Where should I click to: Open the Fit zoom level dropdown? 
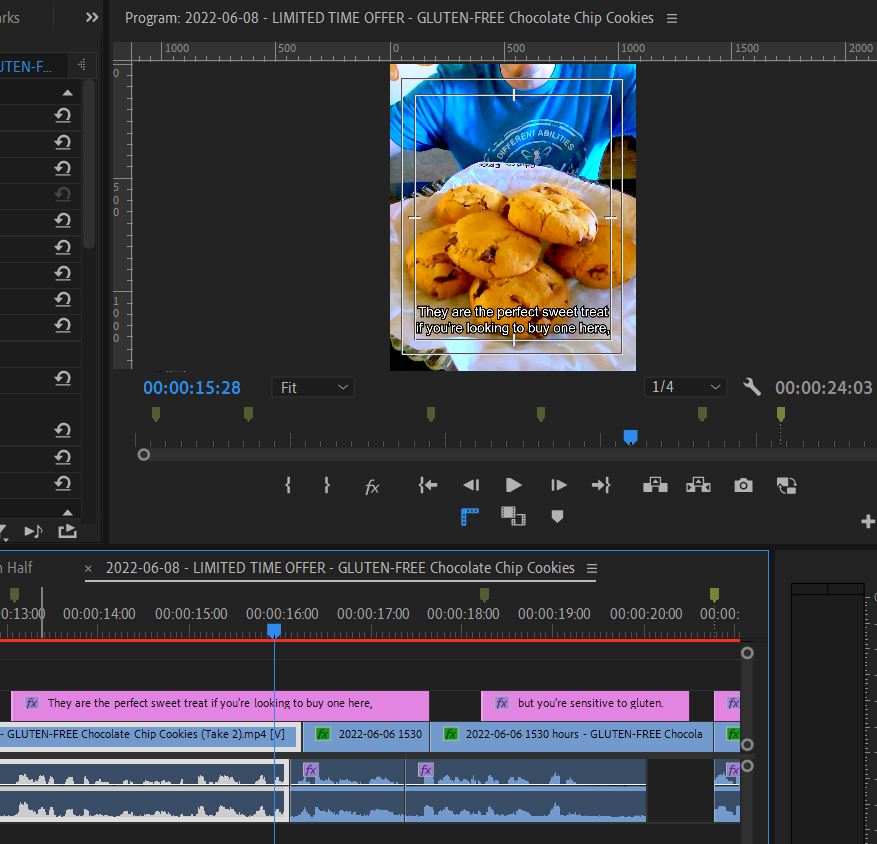pyautogui.click(x=313, y=388)
